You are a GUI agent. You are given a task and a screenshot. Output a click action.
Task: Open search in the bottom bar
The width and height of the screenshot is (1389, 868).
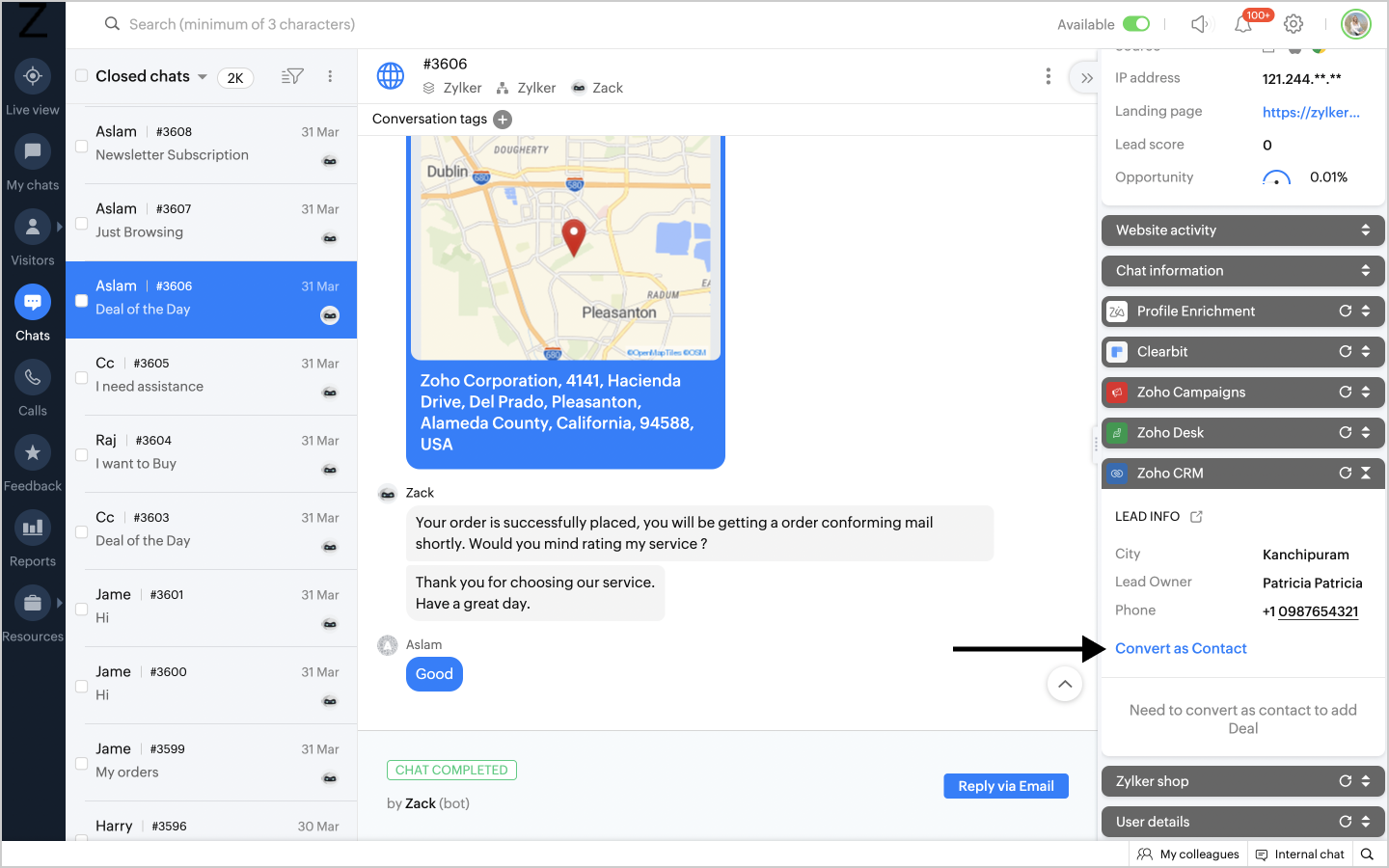(x=1367, y=854)
